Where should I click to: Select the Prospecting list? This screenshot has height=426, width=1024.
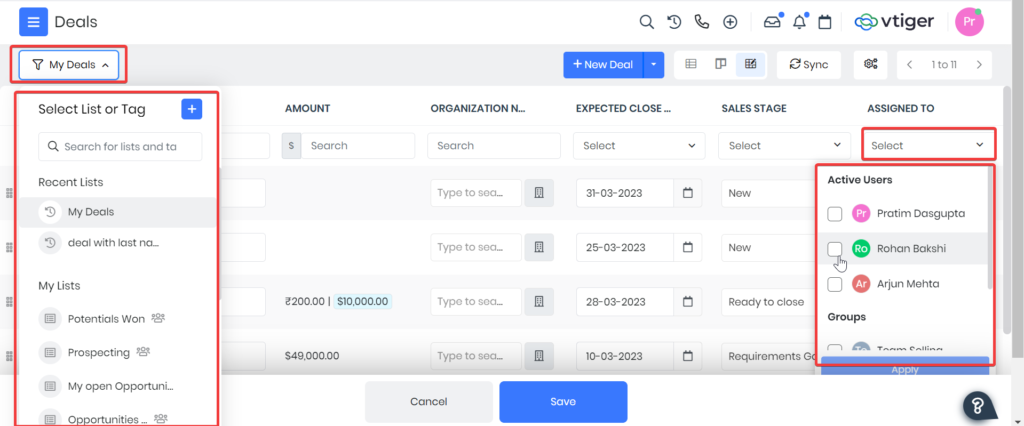click(118, 352)
